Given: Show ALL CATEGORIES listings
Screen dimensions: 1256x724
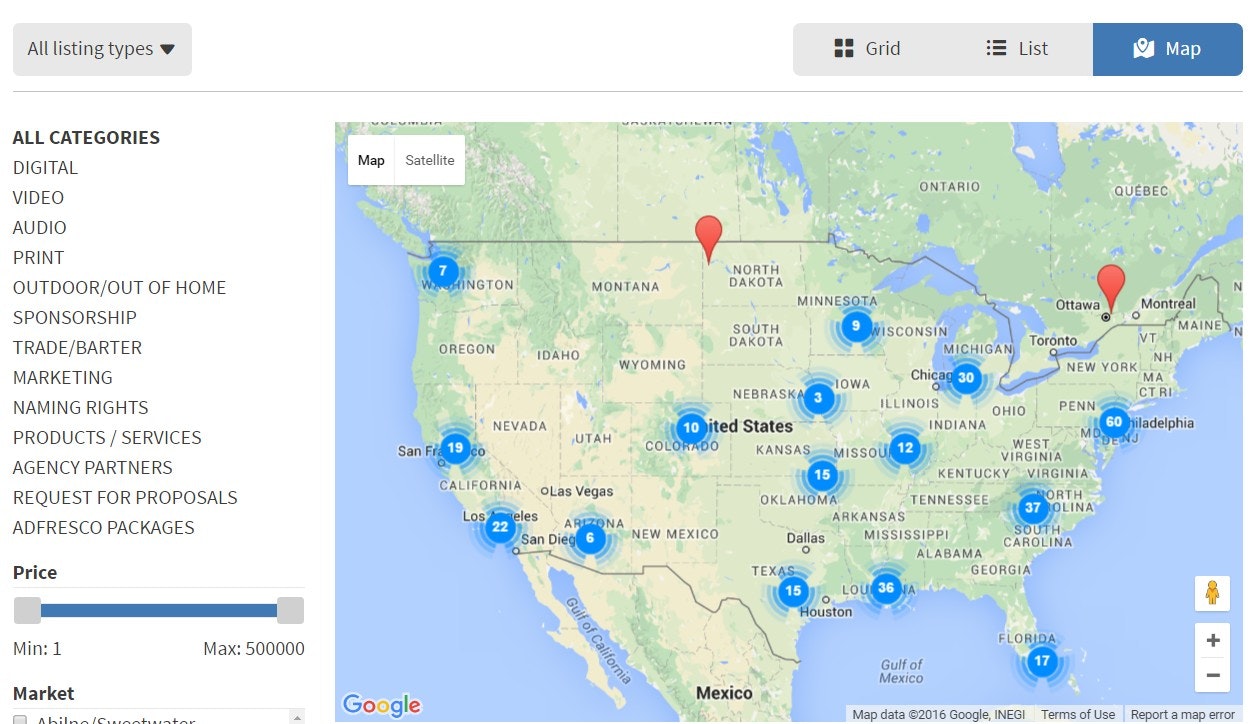Looking at the screenshot, I should click(86, 138).
